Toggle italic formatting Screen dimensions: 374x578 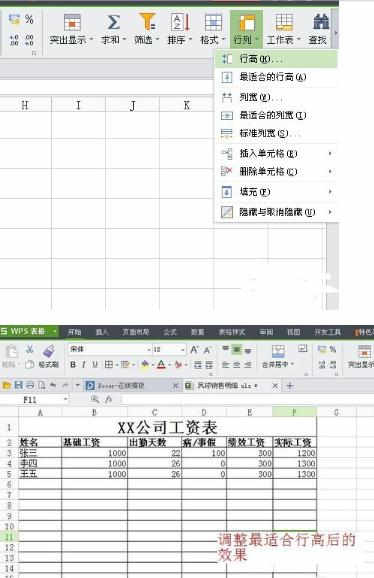pos(84,365)
